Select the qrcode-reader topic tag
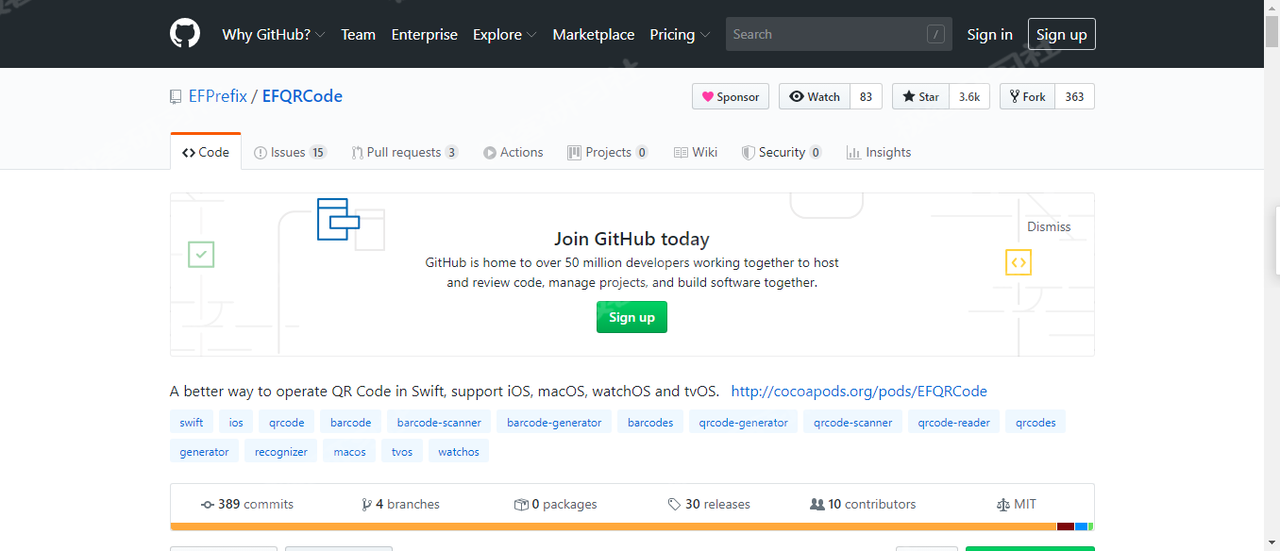1280x551 pixels. tap(954, 422)
